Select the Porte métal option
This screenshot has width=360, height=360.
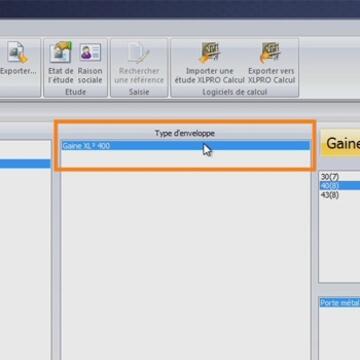point(339,303)
